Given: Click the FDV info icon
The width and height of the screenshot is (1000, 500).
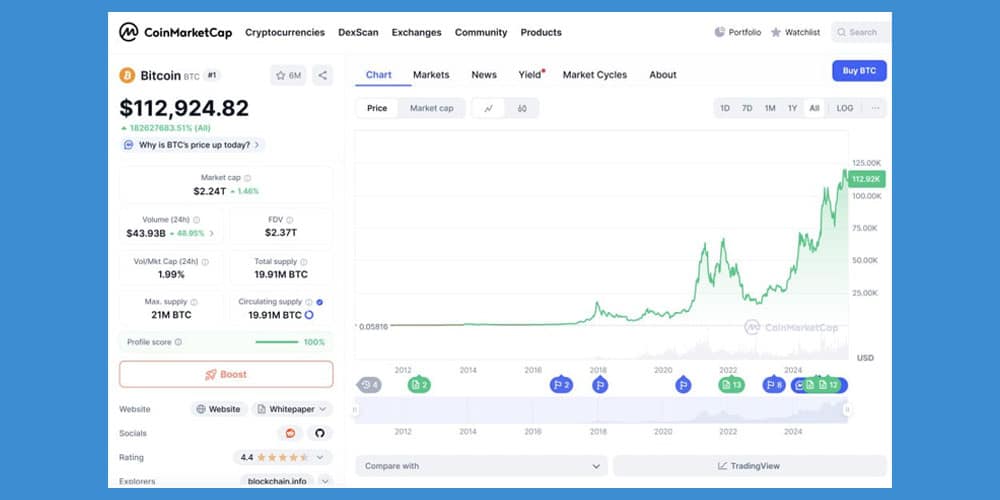Looking at the screenshot, I should pos(290,219).
